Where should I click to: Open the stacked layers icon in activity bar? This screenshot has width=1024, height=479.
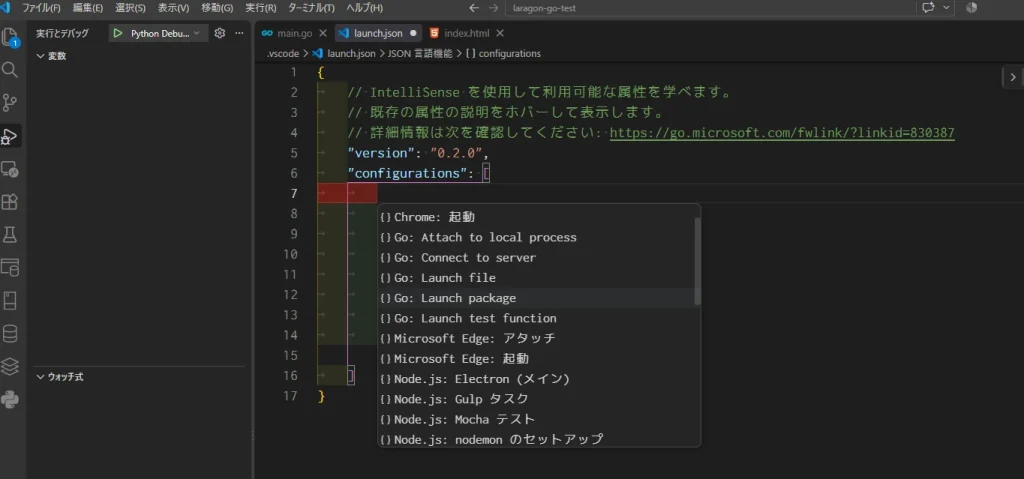pyautogui.click(x=10, y=366)
